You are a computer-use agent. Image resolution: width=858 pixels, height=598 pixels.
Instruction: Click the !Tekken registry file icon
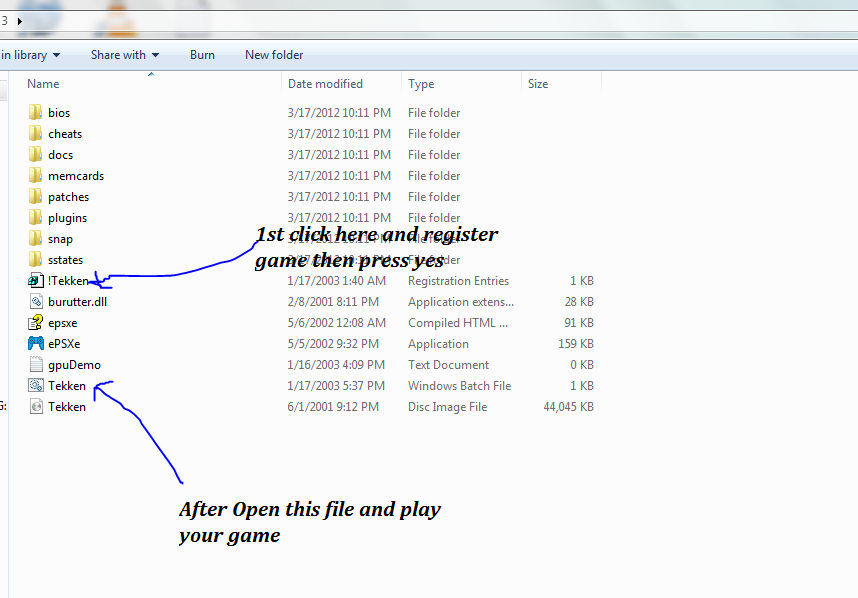pyautogui.click(x=36, y=281)
